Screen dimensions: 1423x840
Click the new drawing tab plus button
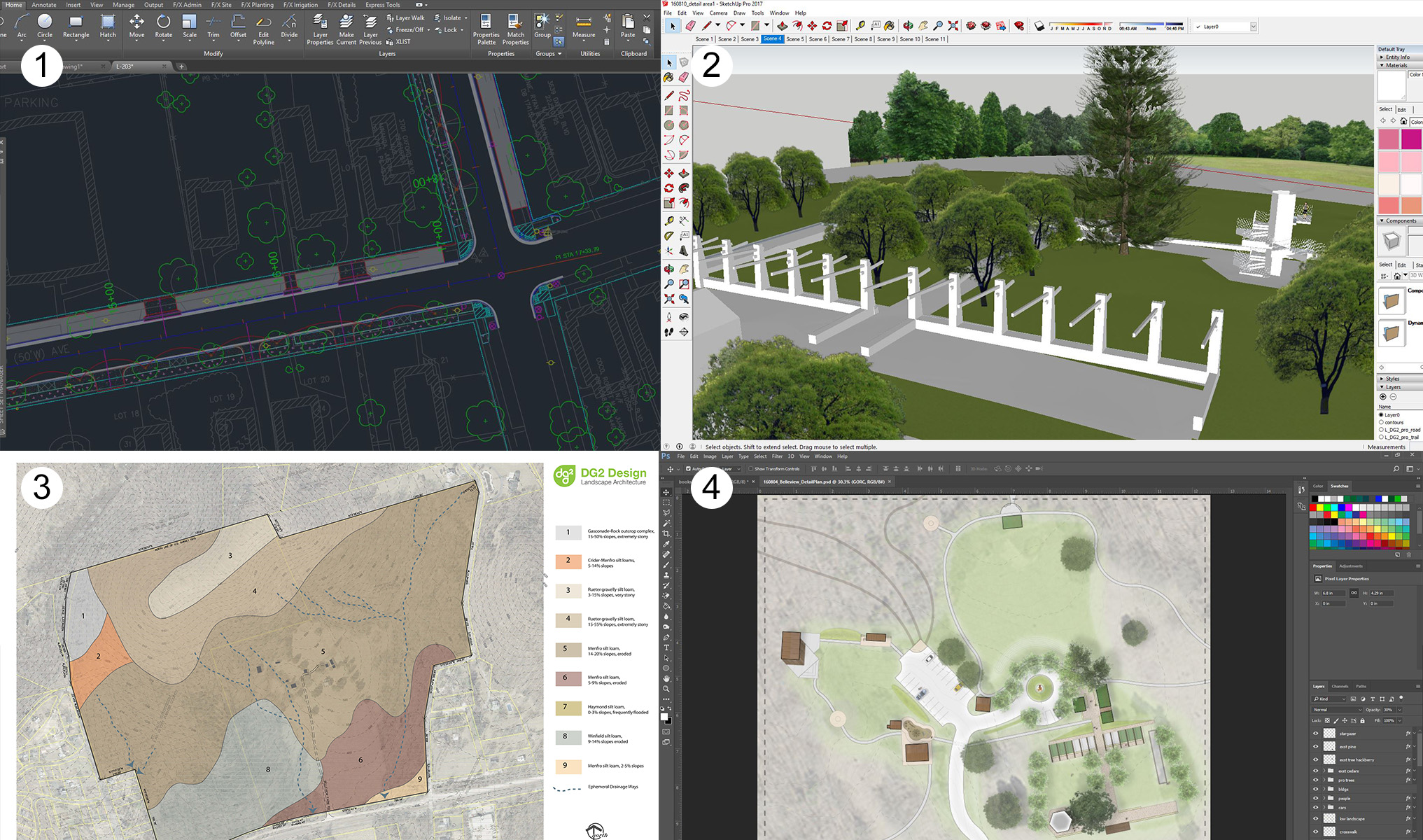tap(181, 66)
